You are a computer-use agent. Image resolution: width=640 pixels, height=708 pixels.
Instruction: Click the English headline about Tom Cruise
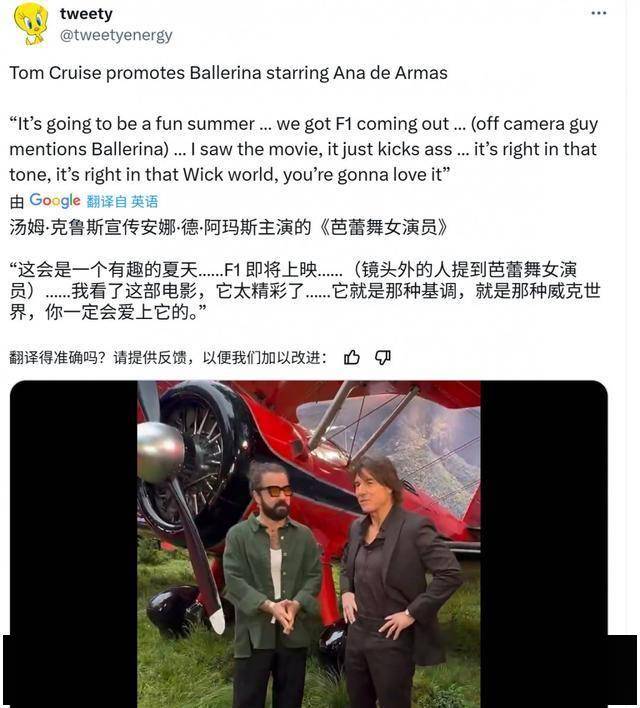coord(229,73)
